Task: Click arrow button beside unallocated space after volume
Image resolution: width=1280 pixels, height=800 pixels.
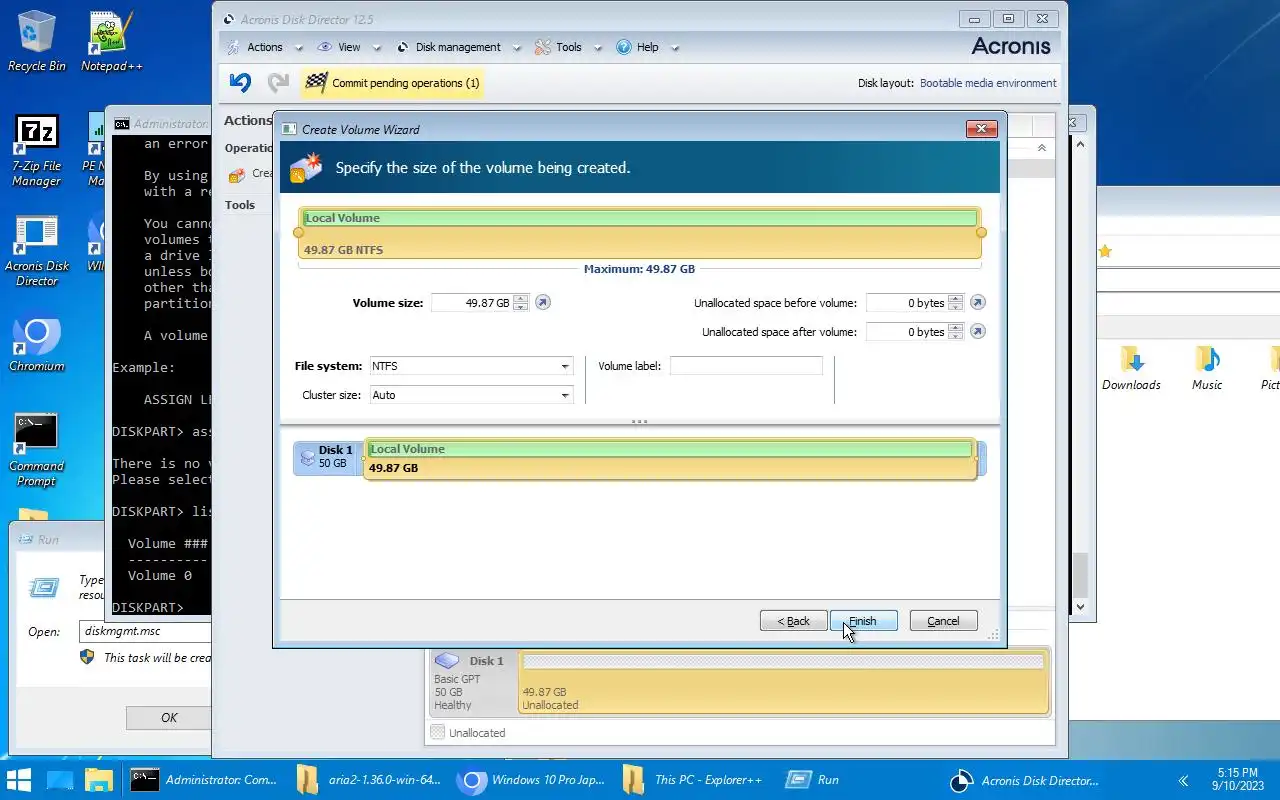Action: 978,332
